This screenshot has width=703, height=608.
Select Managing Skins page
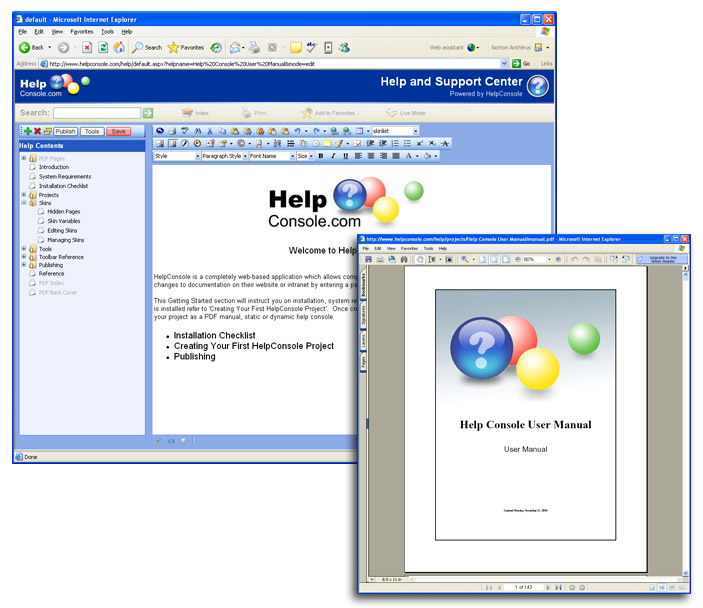tap(65, 240)
